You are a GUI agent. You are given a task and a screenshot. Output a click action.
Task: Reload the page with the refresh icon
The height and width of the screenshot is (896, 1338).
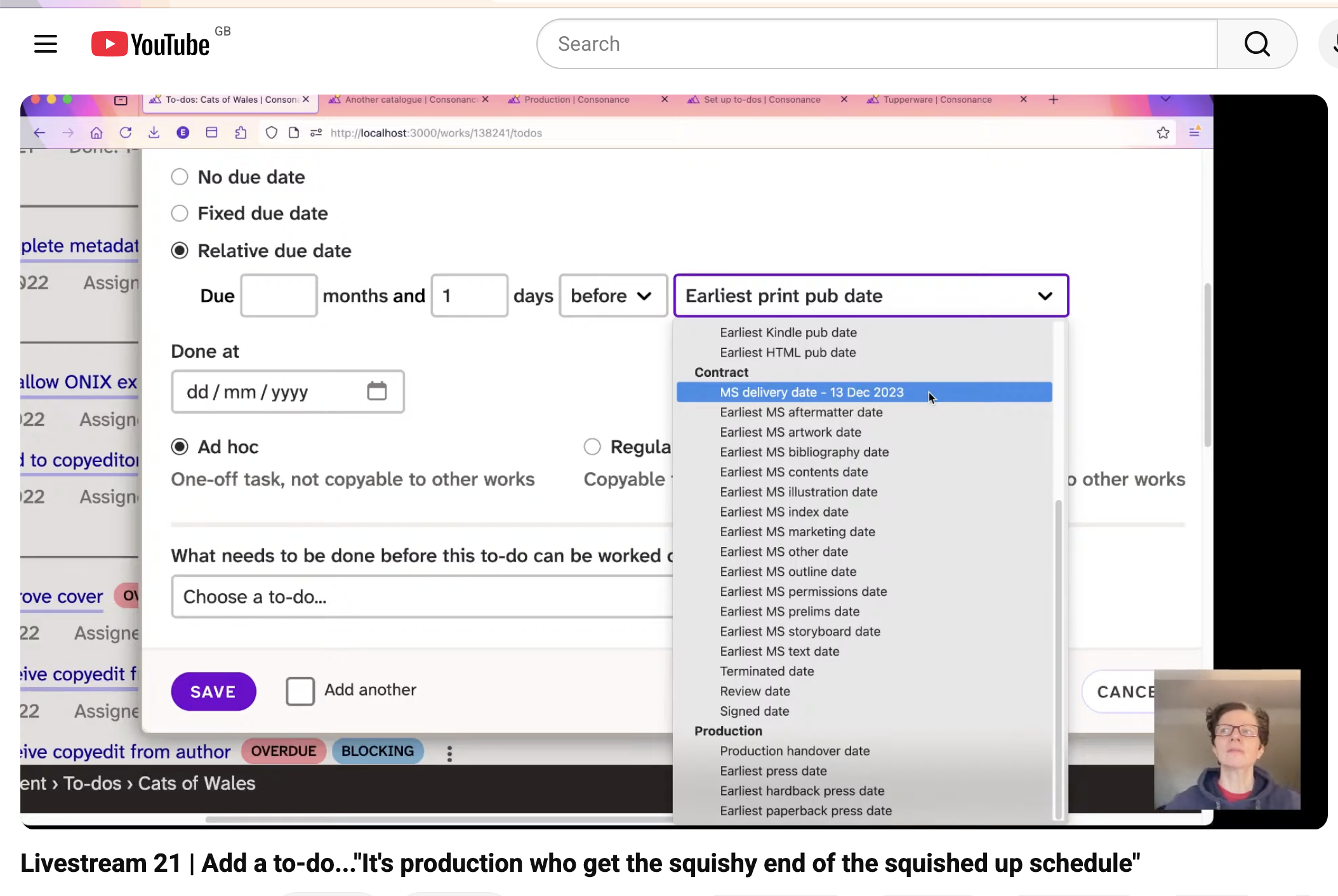(126, 133)
